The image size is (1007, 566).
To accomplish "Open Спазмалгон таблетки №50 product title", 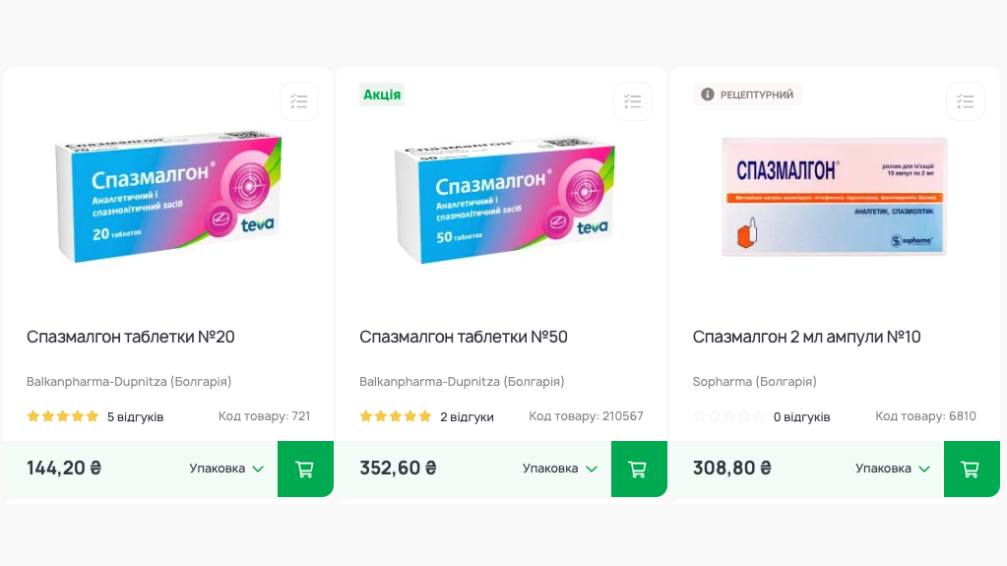I will point(463,337).
